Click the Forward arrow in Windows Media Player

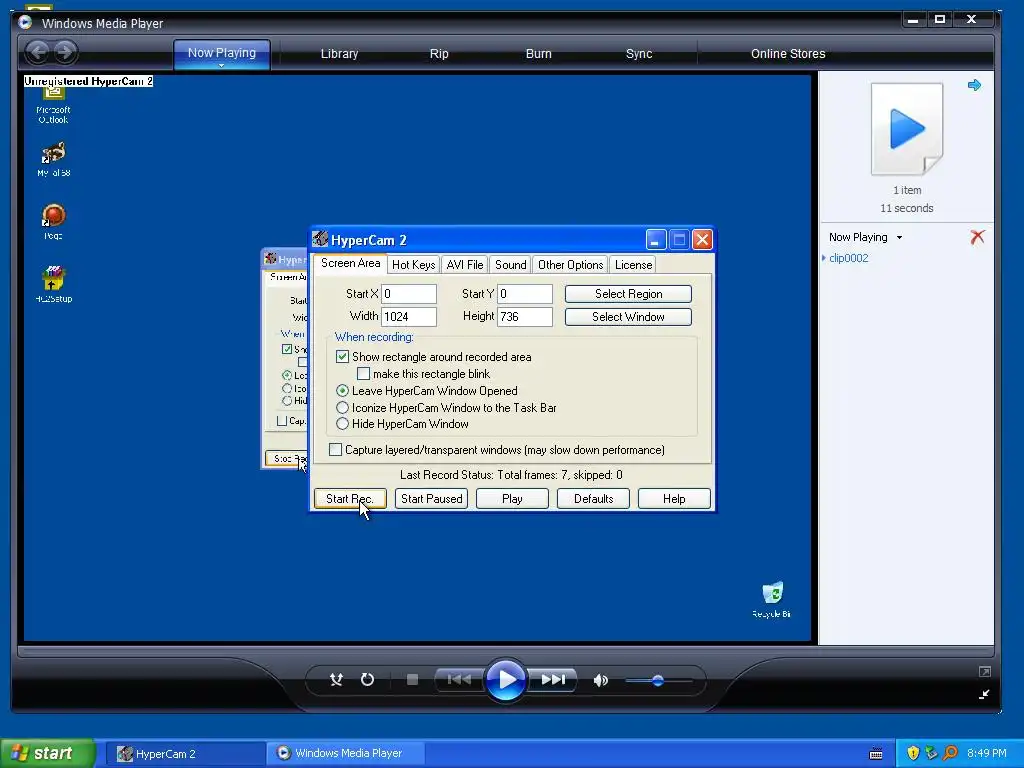tap(65, 52)
